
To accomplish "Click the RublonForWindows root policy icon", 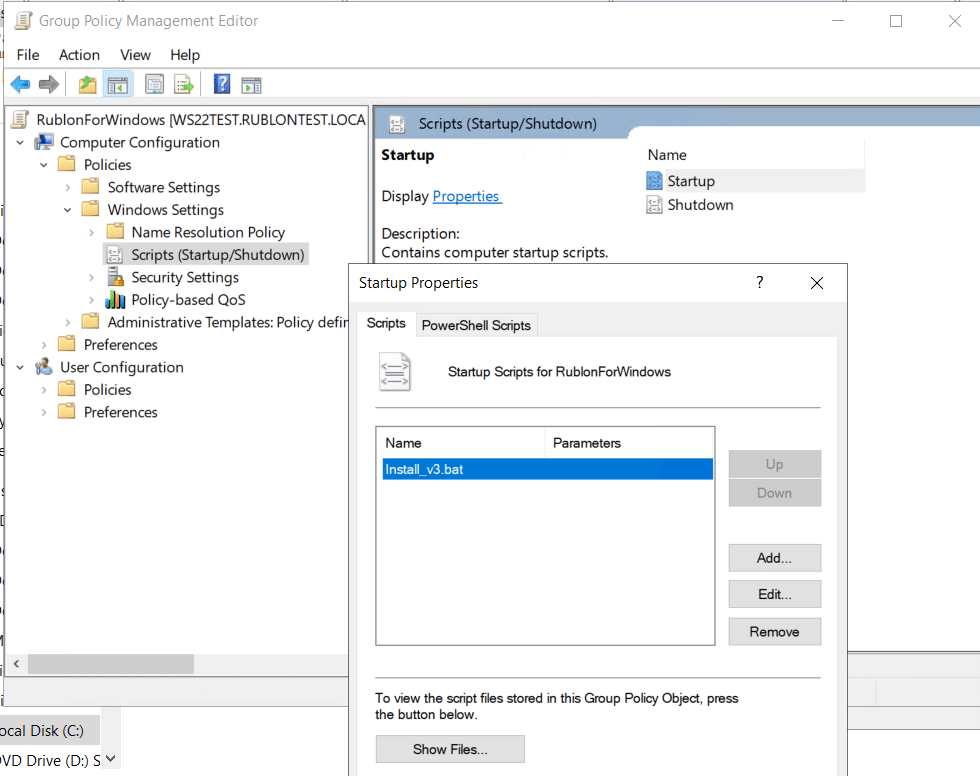I will coord(20,119).
